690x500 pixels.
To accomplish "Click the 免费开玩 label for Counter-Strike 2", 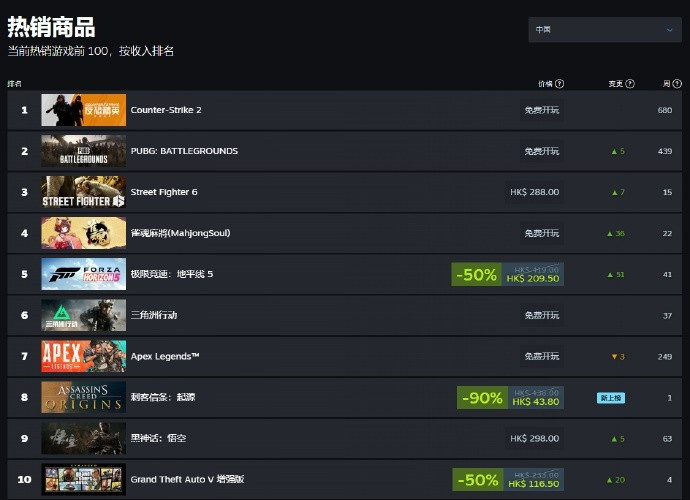I will click(x=542, y=110).
